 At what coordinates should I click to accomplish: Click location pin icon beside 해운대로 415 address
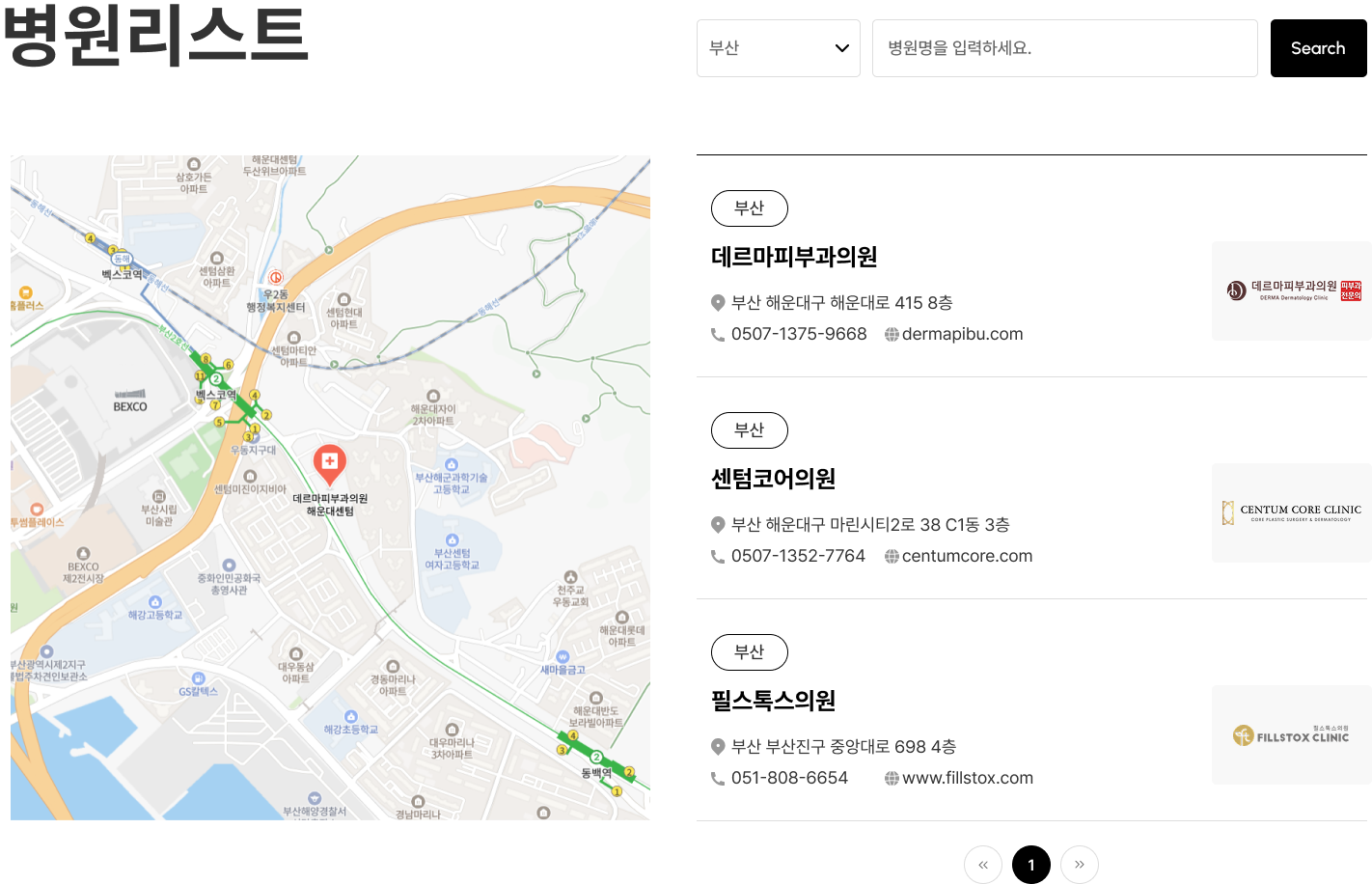[x=718, y=303]
